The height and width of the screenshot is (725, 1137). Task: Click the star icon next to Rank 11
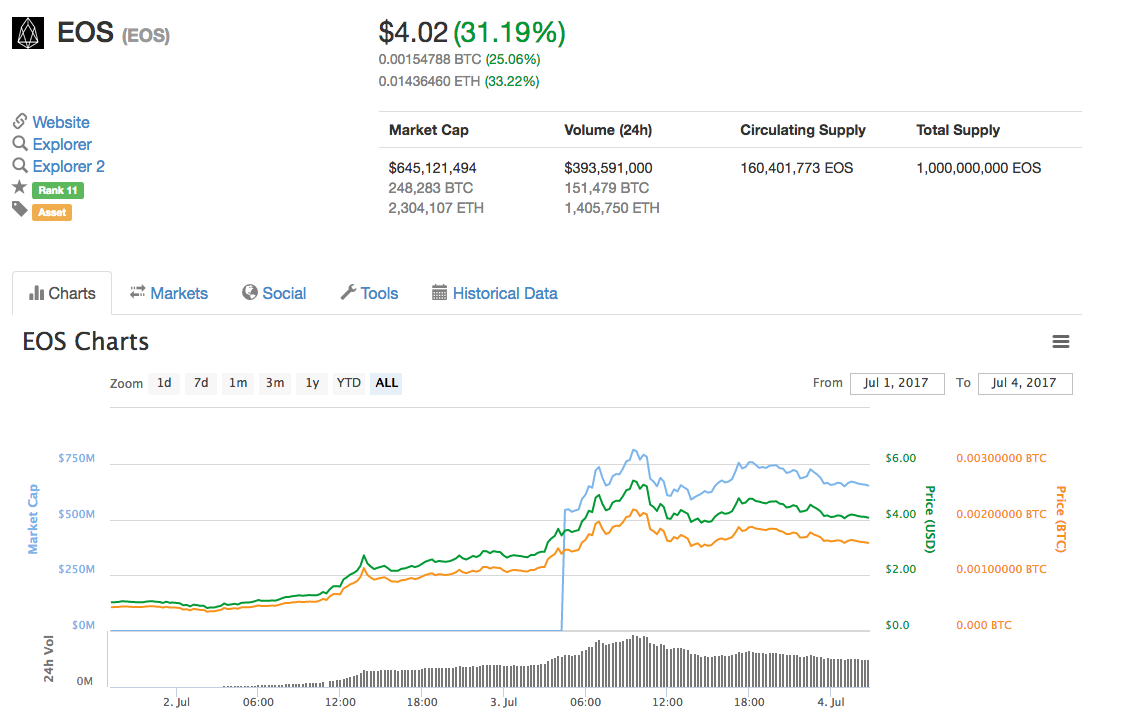coord(20,188)
